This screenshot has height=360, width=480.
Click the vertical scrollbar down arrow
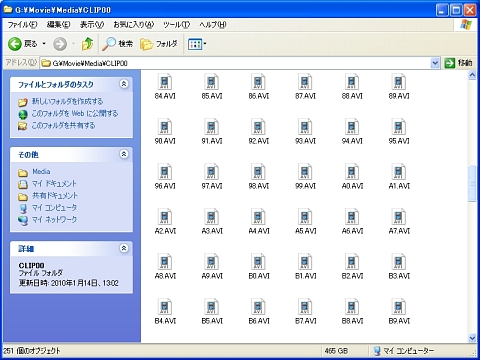point(472,338)
